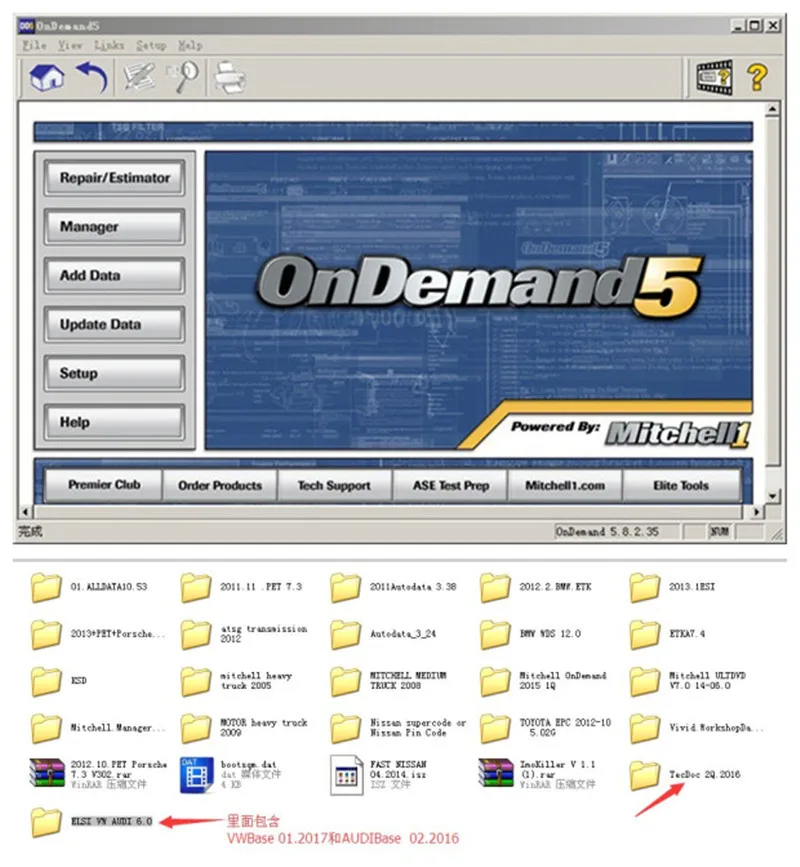Click the Repair/Estimator button
The height and width of the screenshot is (867, 800).
(114, 178)
